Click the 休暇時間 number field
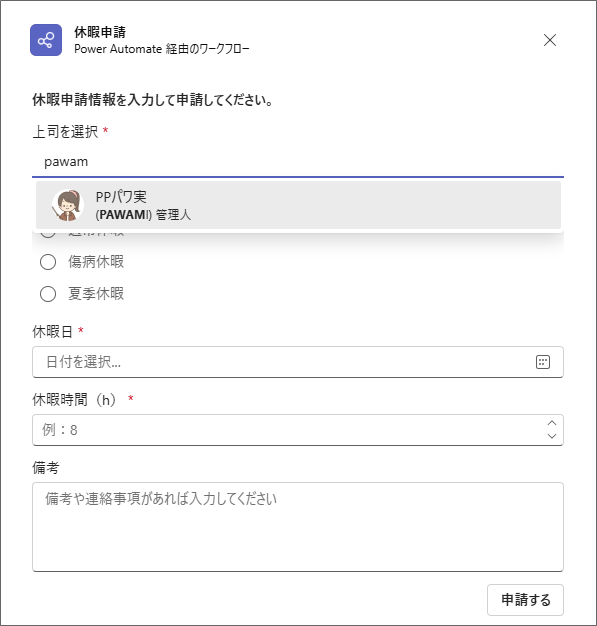Image resolution: width=597 pixels, height=626 pixels. [298, 430]
